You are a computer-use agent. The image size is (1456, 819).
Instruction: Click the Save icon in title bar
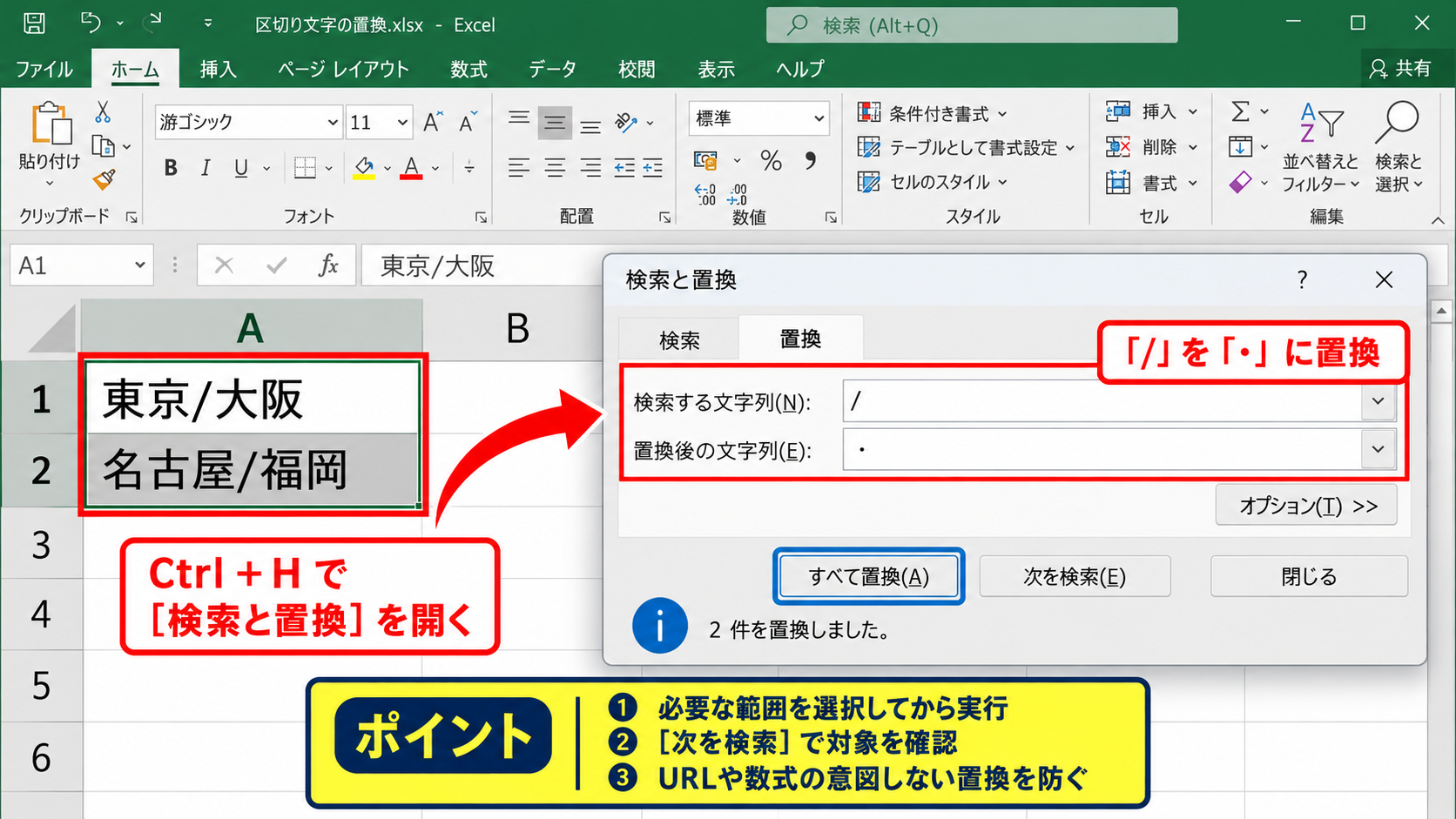coord(34,23)
